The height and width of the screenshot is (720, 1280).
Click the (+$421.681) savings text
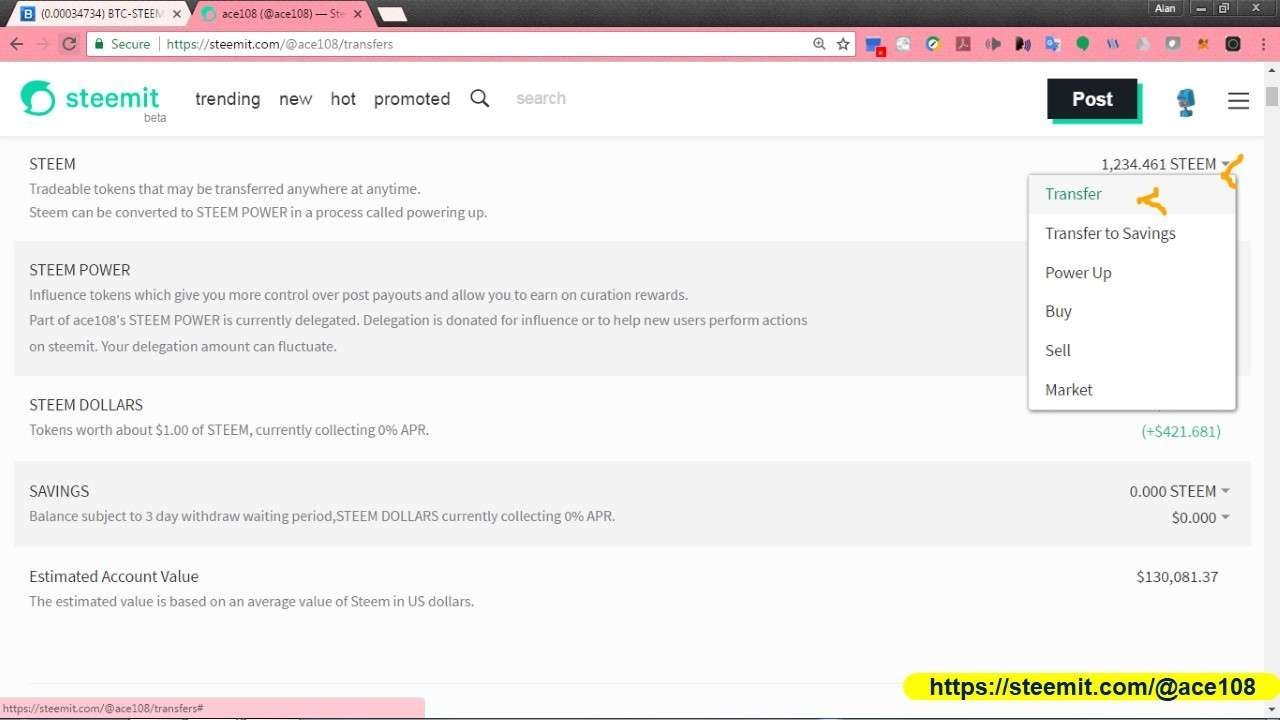click(x=1181, y=431)
